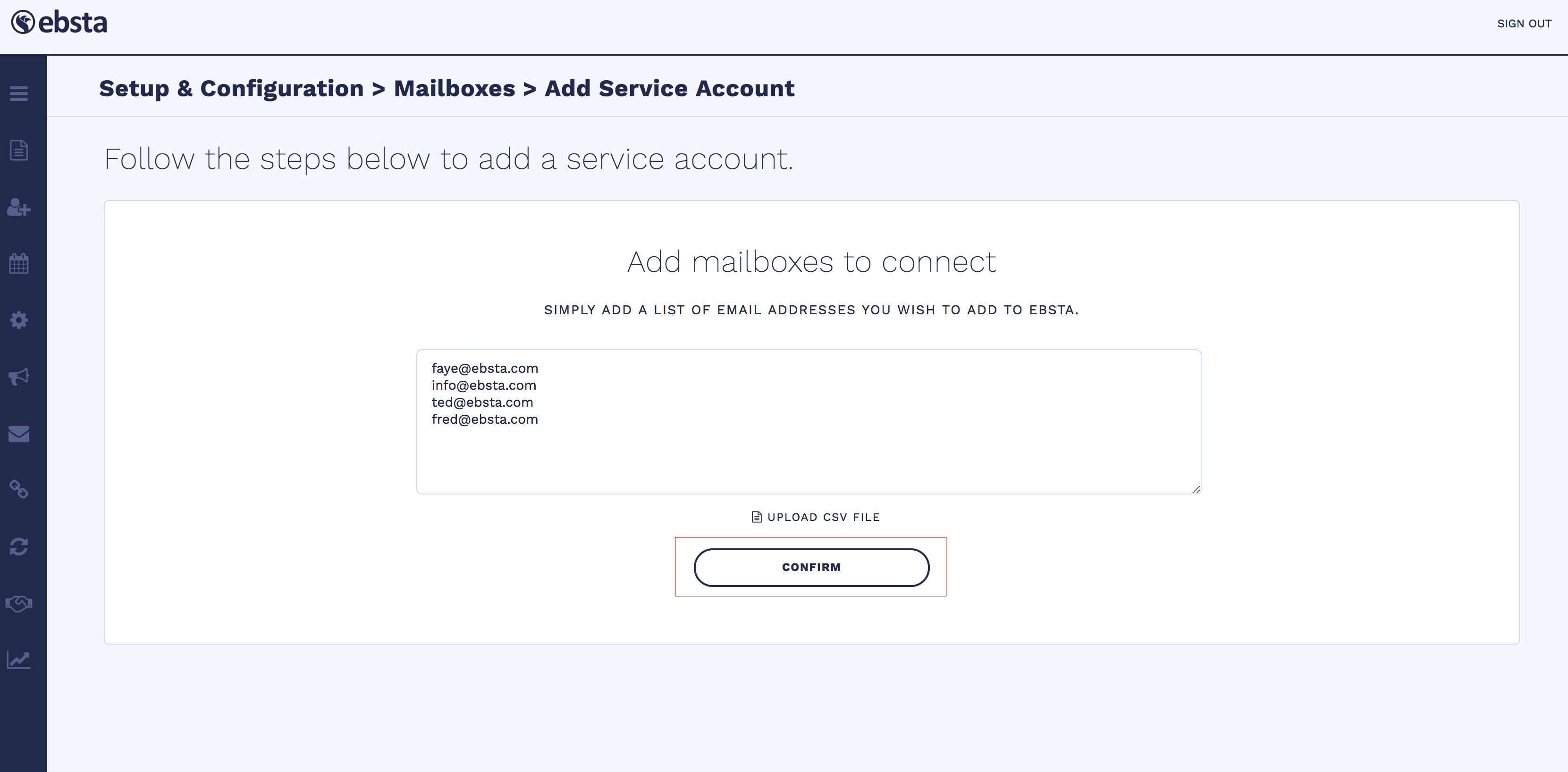The height and width of the screenshot is (772, 1568).
Task: Go to Setup & Configuration breadcrumb
Action: (x=231, y=89)
